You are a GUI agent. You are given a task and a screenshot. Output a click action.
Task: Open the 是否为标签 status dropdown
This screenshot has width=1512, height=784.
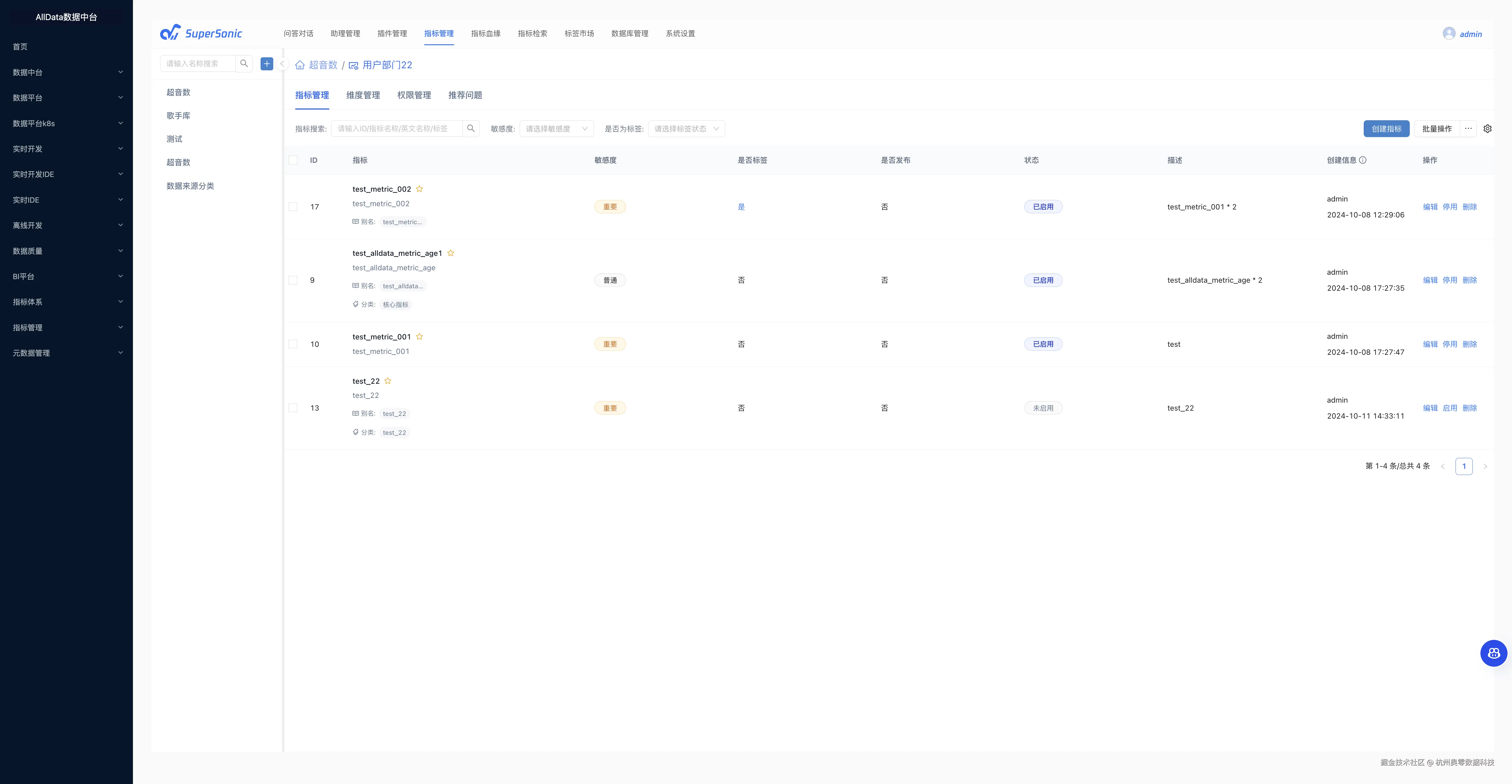[686, 129]
